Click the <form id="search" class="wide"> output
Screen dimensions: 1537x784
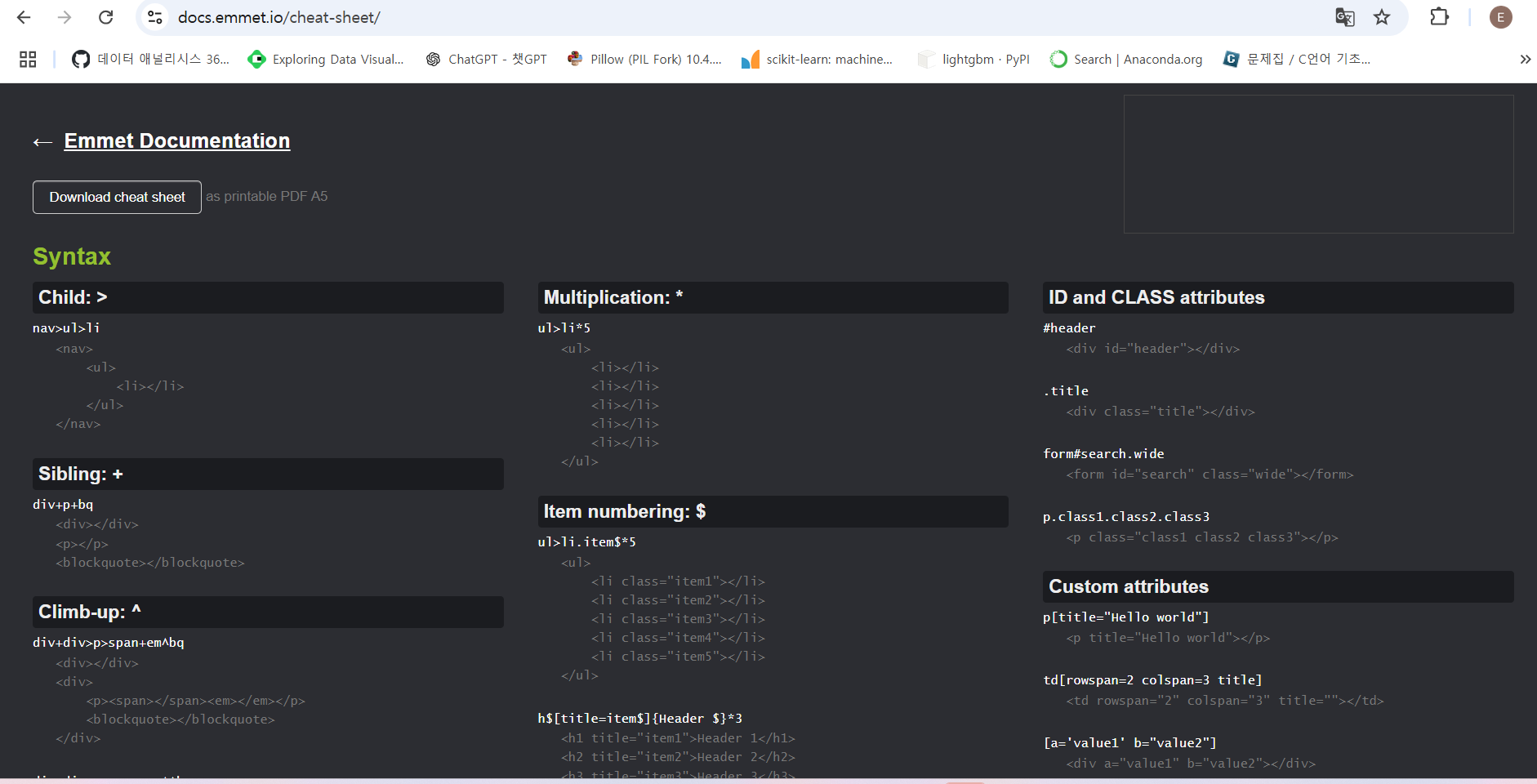[1210, 474]
